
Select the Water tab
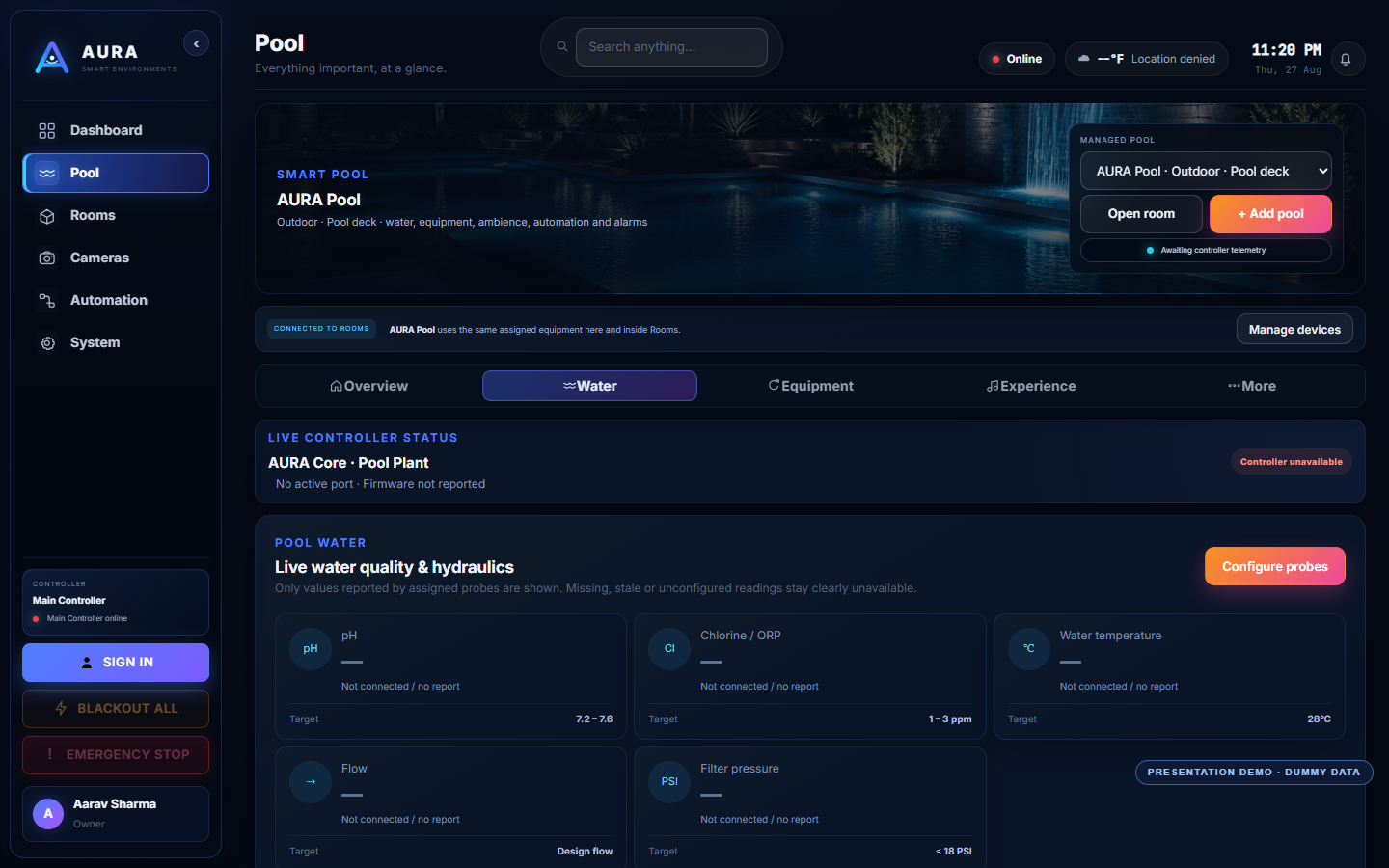[x=589, y=386]
